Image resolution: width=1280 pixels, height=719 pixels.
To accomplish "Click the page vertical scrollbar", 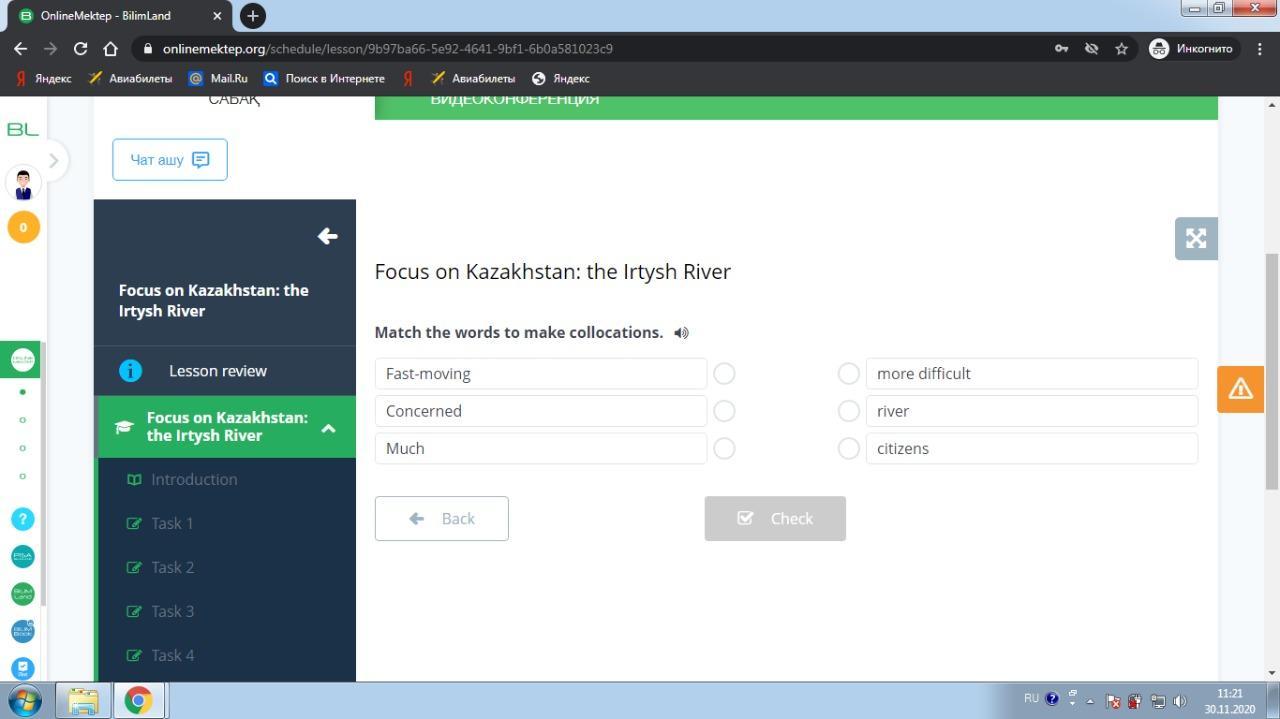I will (1272, 371).
